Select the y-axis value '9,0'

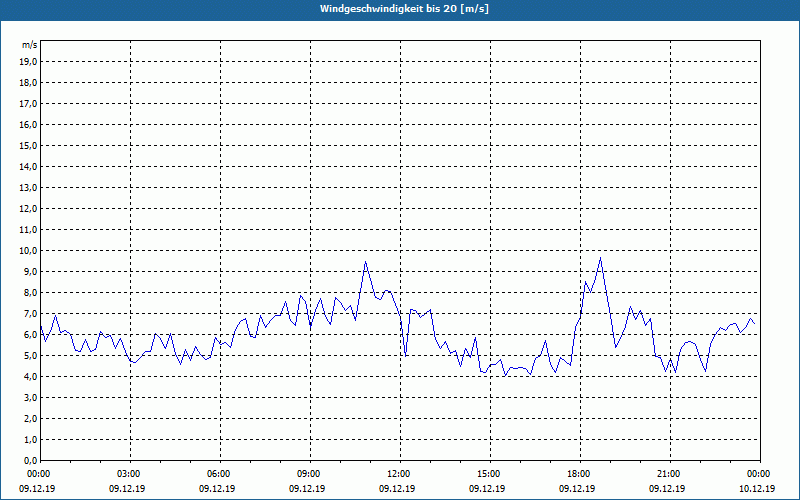(30, 271)
